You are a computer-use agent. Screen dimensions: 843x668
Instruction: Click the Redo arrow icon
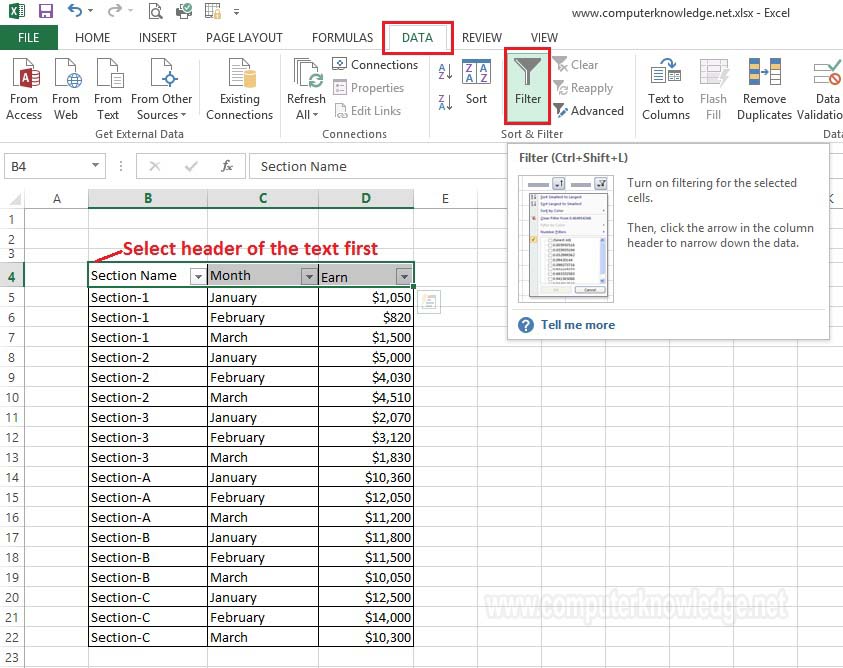click(114, 10)
